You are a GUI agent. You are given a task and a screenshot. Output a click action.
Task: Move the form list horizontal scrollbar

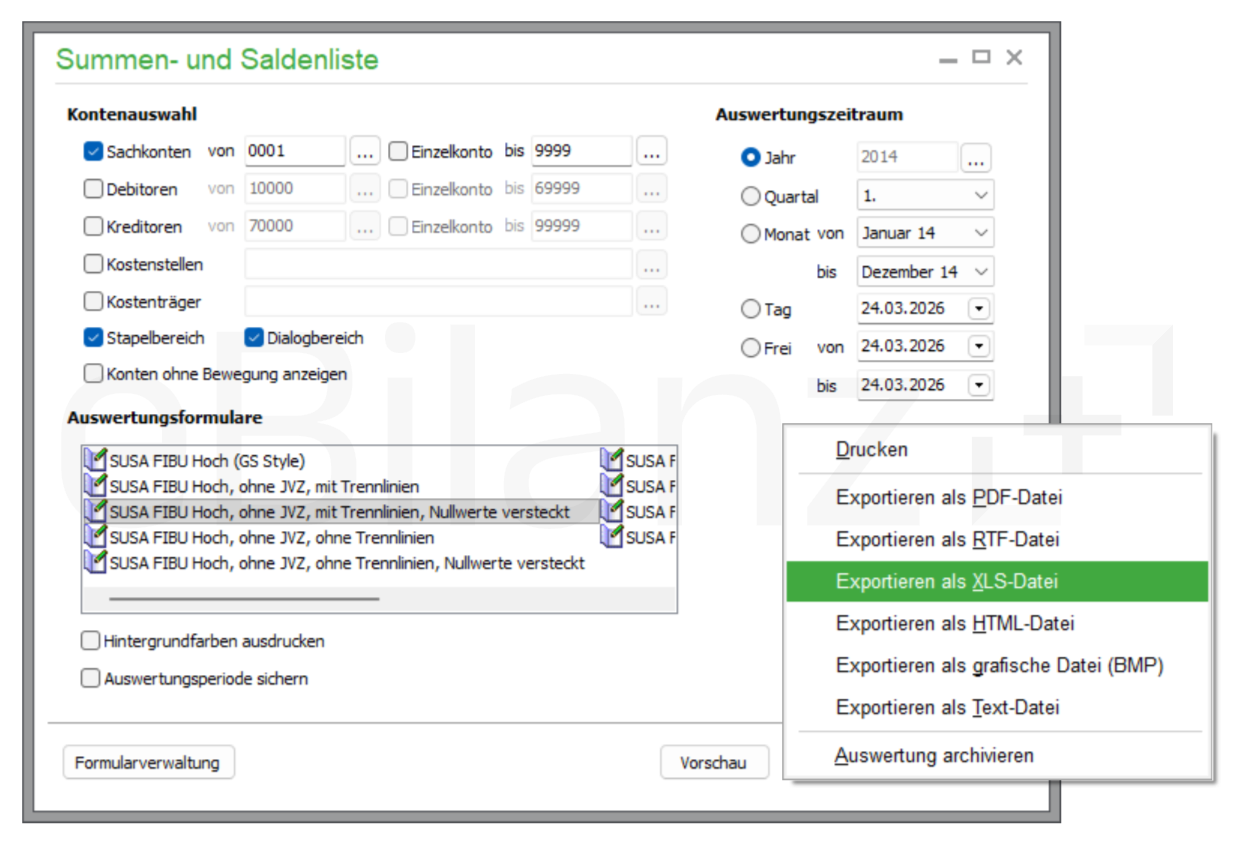[244, 599]
